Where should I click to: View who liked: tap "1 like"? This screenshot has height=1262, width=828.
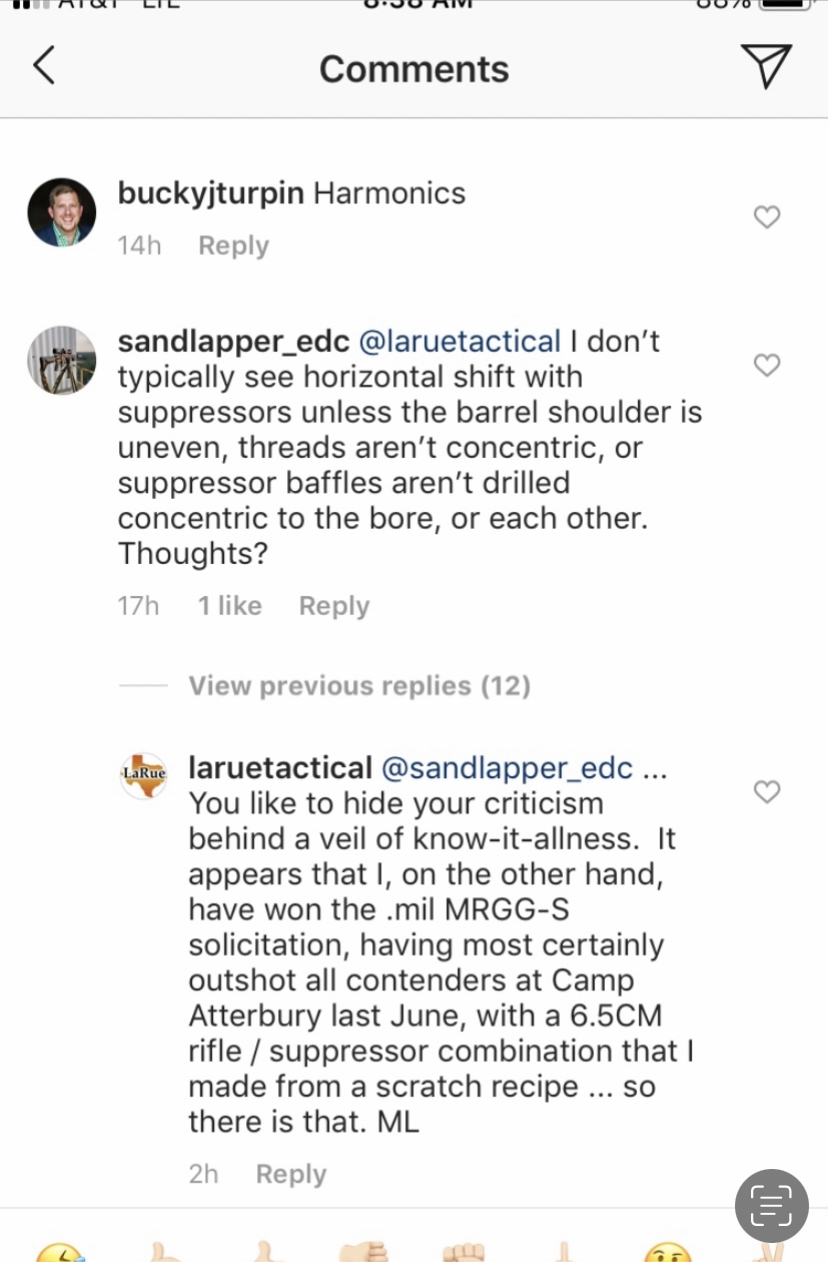tap(229, 606)
